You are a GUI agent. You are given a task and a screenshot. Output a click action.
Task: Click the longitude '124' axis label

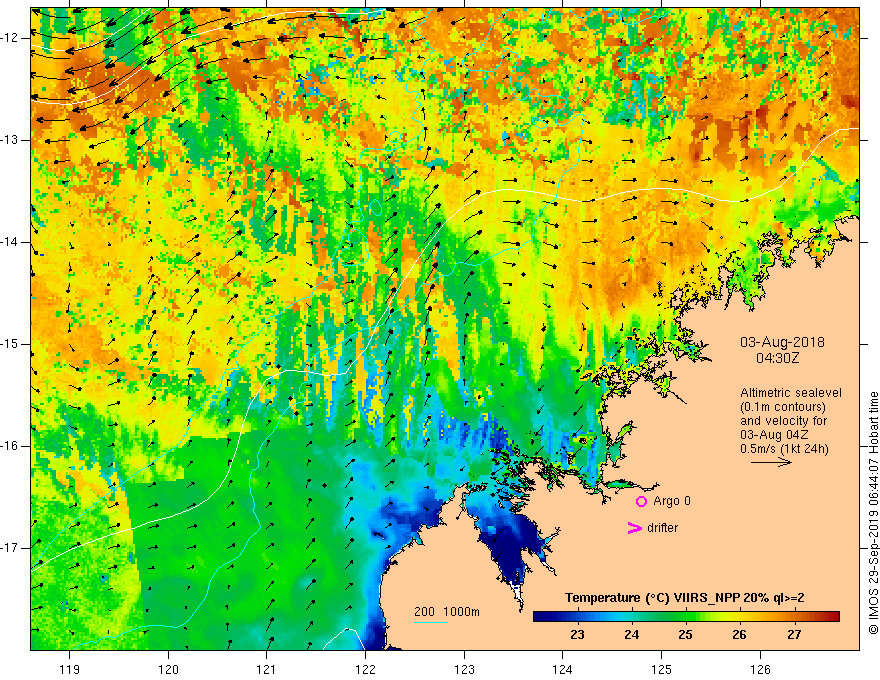click(x=563, y=669)
